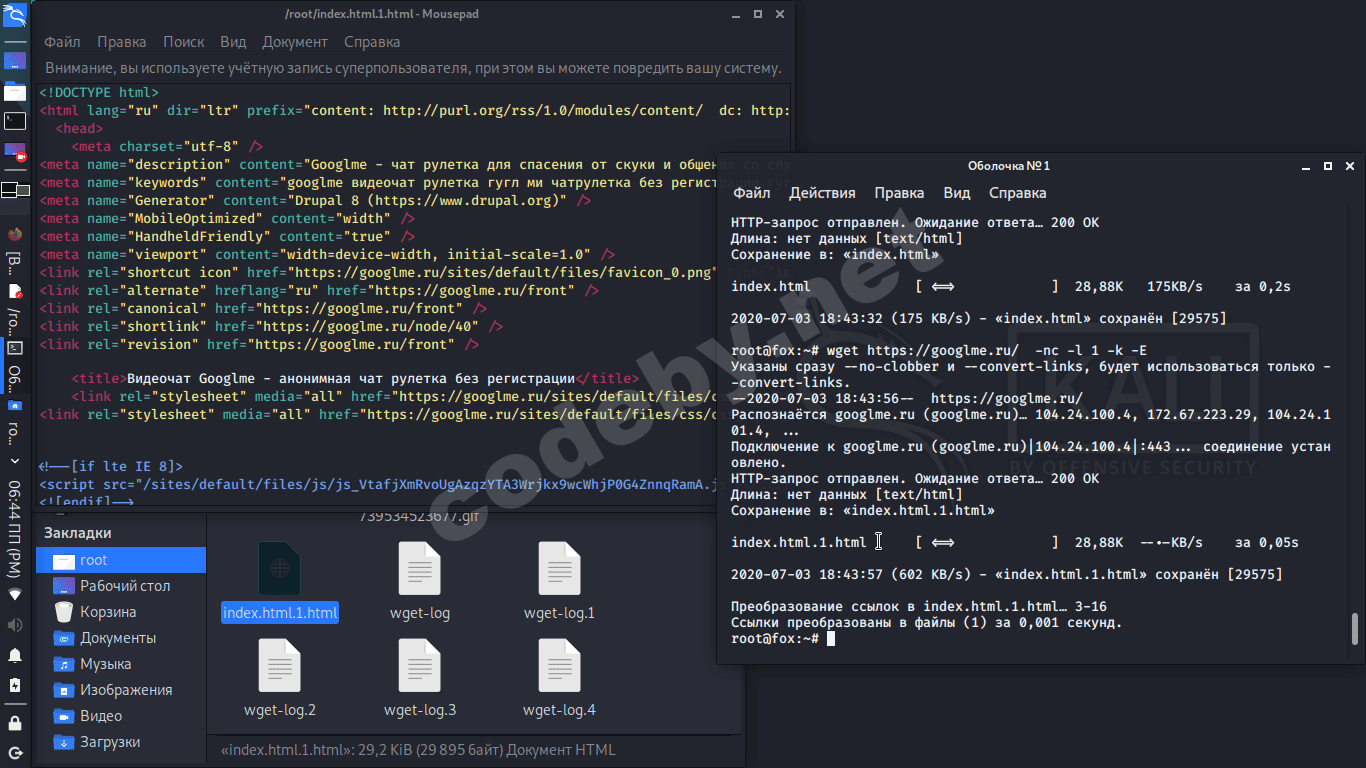Switch workspaces using the workspace switcher

[x=15, y=189]
